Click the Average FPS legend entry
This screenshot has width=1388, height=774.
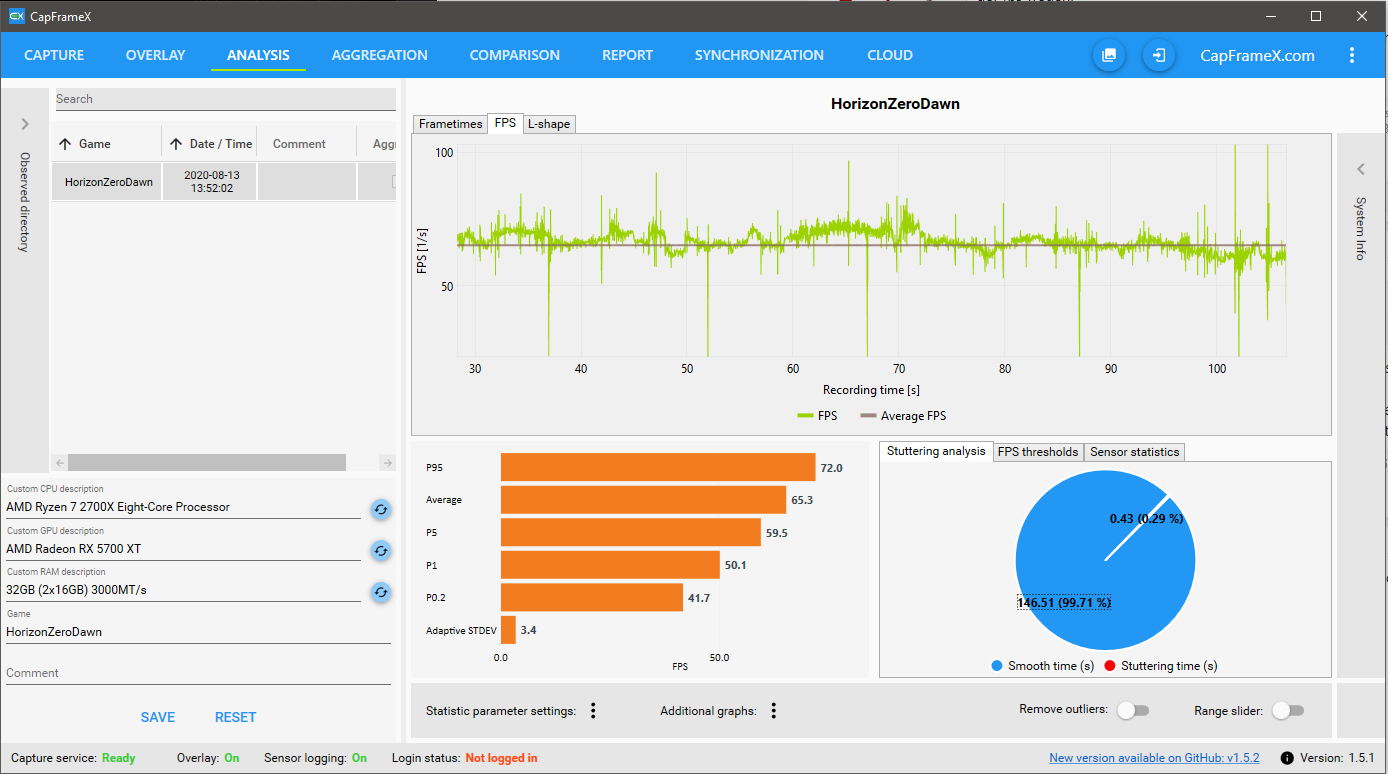coord(903,416)
